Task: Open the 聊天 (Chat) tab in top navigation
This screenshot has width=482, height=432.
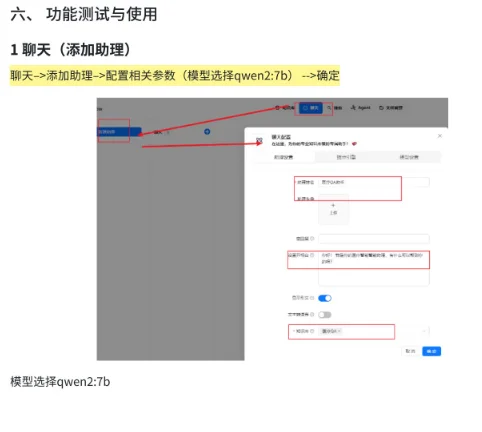Action: point(311,108)
